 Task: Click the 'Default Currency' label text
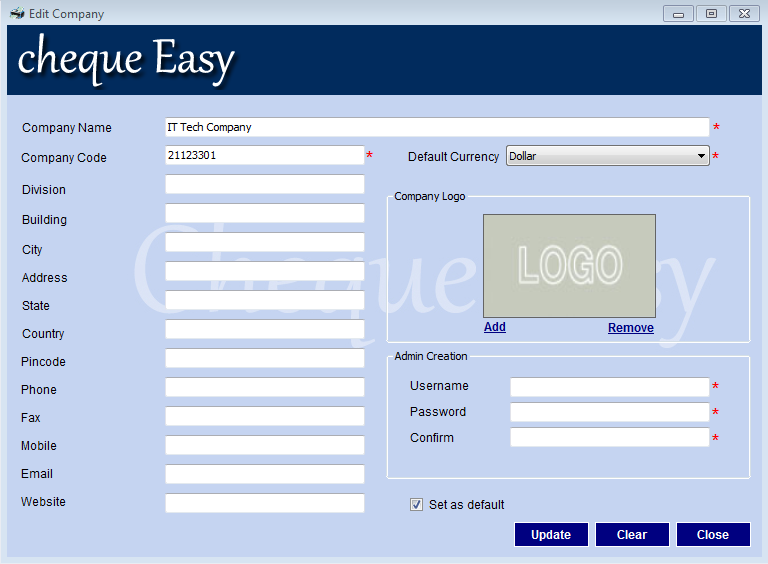tap(453, 157)
